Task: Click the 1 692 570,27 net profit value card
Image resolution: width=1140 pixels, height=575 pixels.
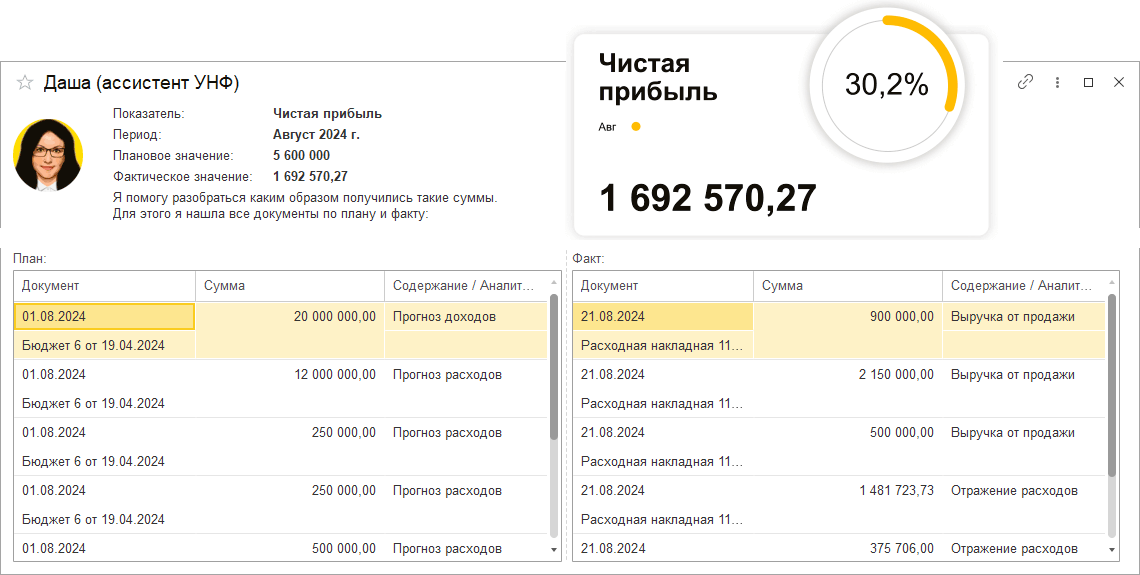Action: (708, 198)
